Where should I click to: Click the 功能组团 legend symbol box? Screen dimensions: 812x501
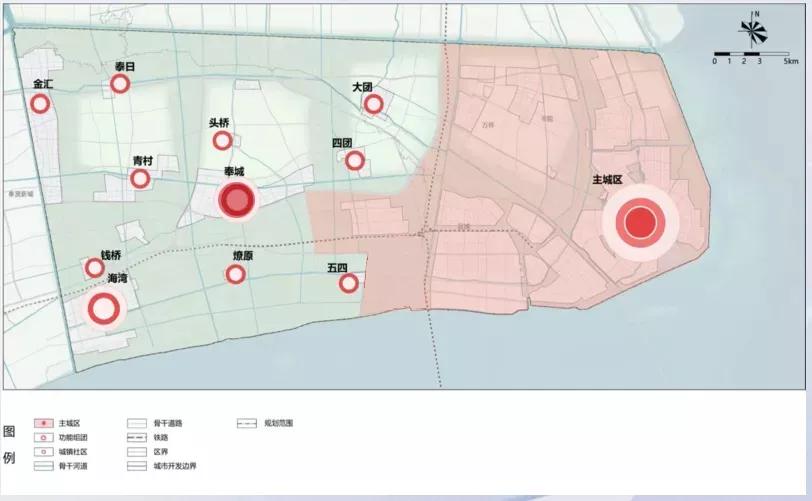click(44, 438)
